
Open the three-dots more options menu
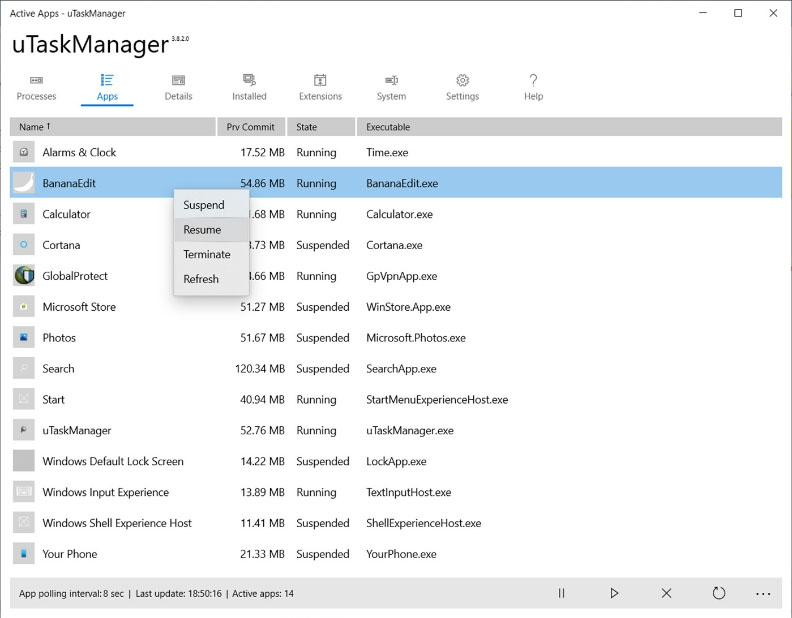click(763, 594)
